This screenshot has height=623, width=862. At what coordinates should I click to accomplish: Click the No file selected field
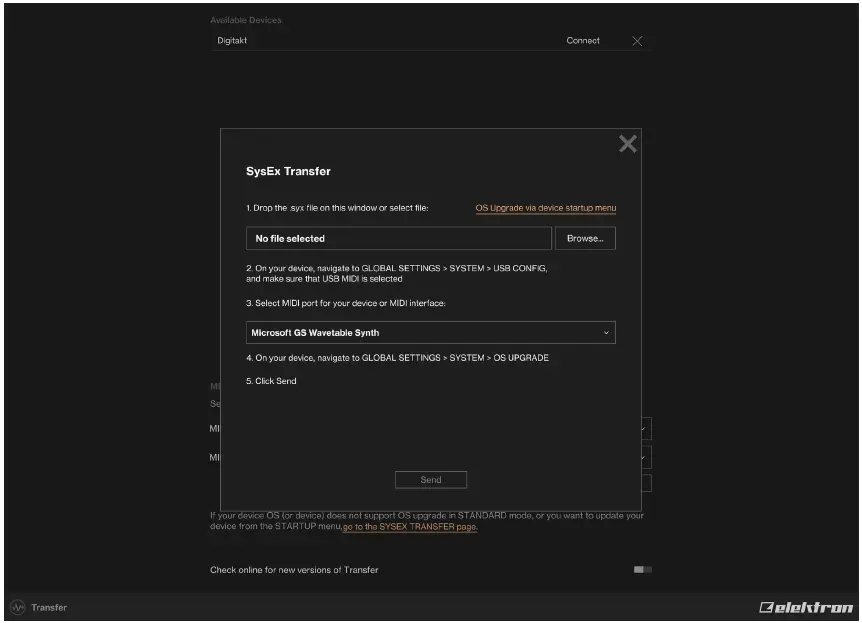click(398, 238)
